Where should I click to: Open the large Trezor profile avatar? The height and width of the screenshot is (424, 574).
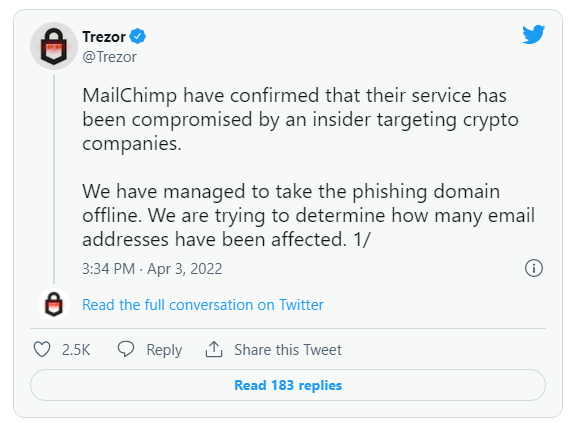(54, 46)
